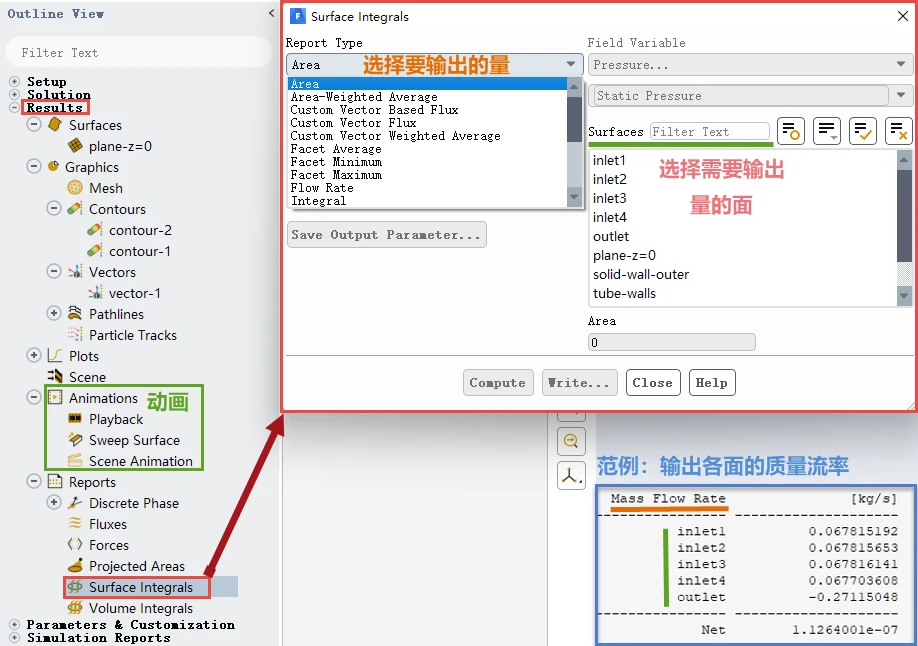The width and height of the screenshot is (918, 646).
Task: Expand the Pathlines node
Action: coord(54,313)
